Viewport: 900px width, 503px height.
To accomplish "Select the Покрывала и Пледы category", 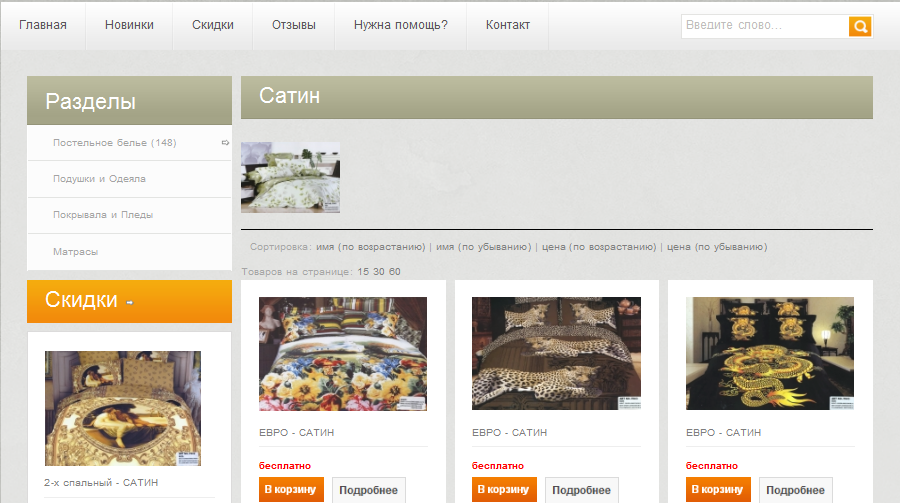I will (x=103, y=215).
